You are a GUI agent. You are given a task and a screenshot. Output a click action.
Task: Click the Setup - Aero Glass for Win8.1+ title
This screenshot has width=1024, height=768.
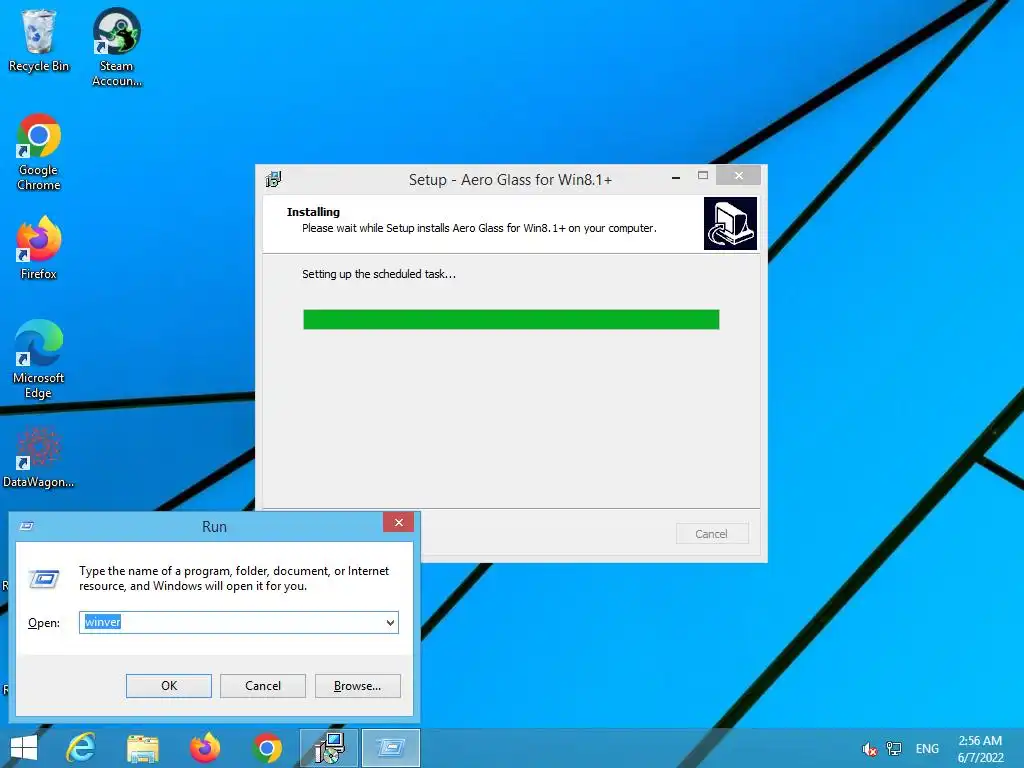tap(510, 180)
